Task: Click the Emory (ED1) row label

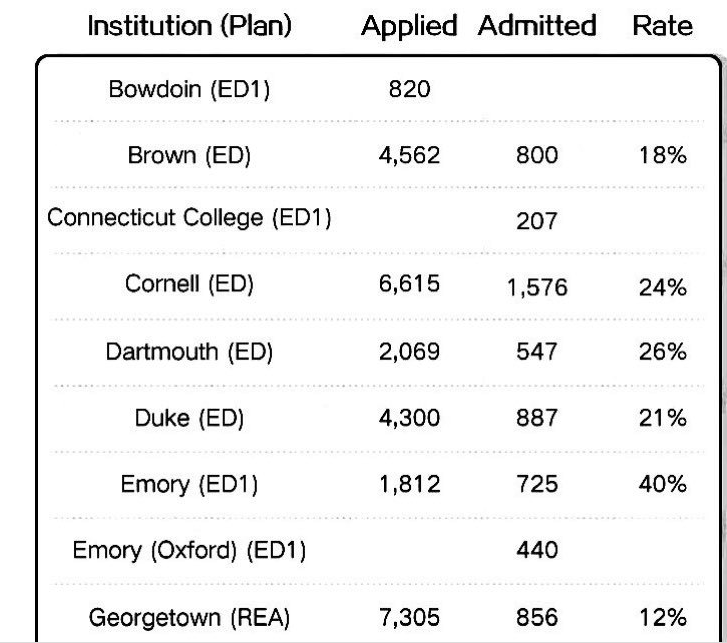Action: pyautogui.click(x=190, y=485)
